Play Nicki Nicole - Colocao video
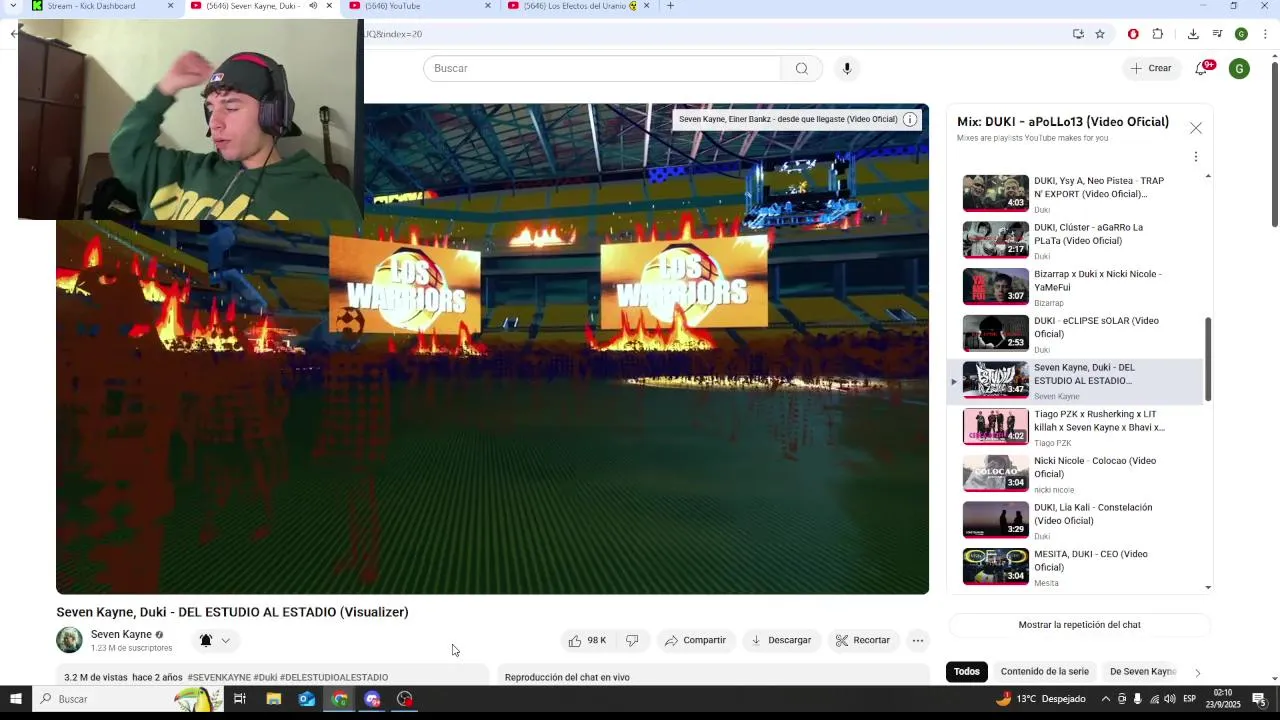This screenshot has width=1280, height=720. (x=995, y=473)
